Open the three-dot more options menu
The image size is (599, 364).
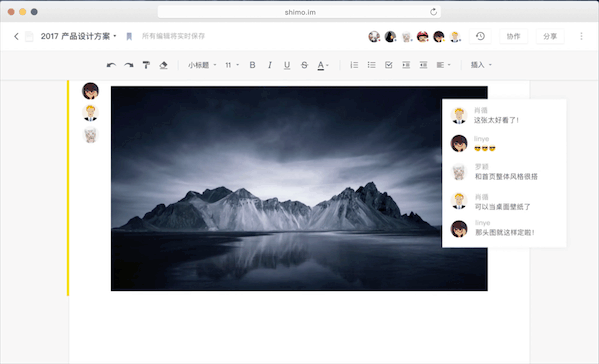(x=581, y=36)
